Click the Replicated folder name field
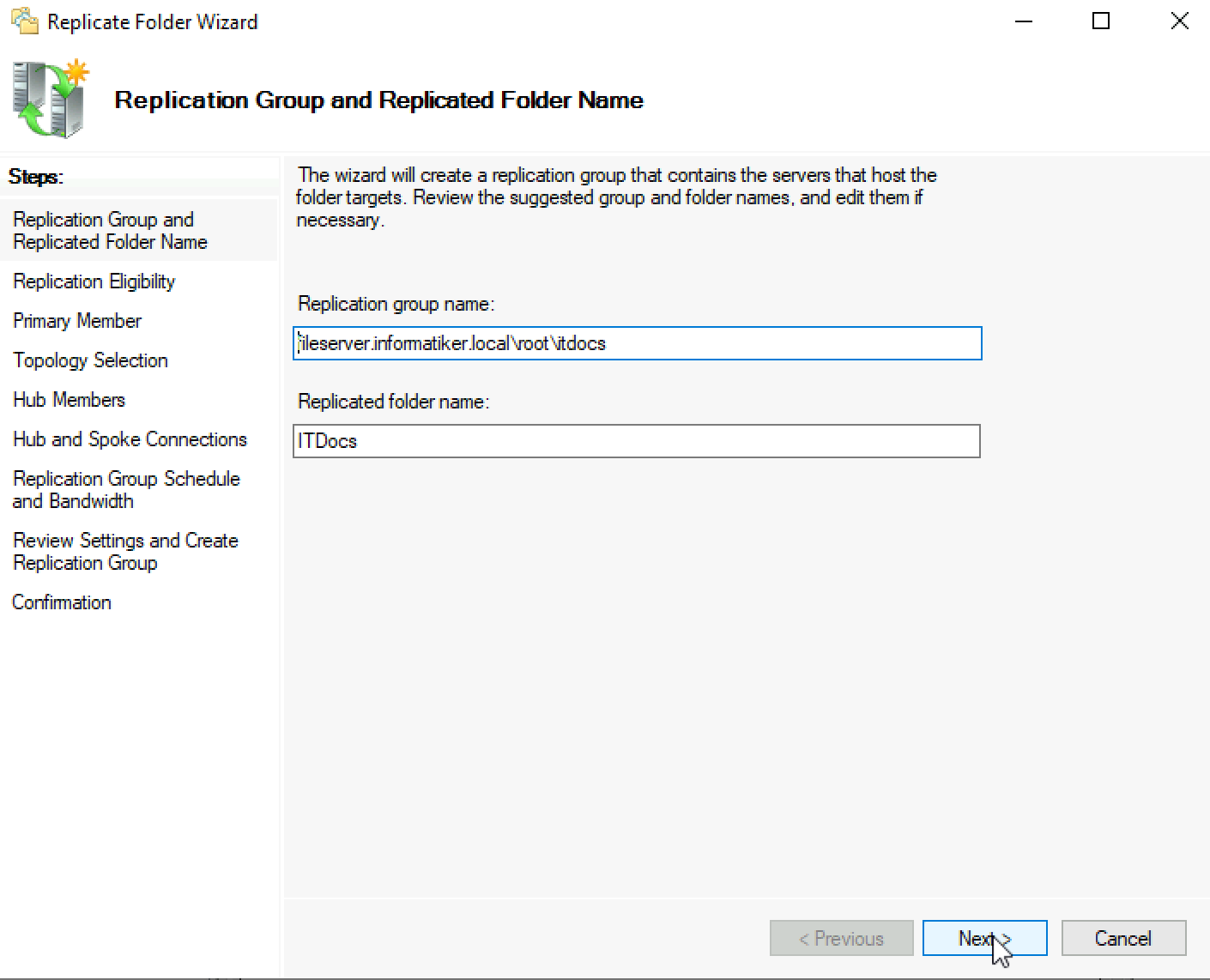Screen dimensions: 1210x980 [636, 441]
